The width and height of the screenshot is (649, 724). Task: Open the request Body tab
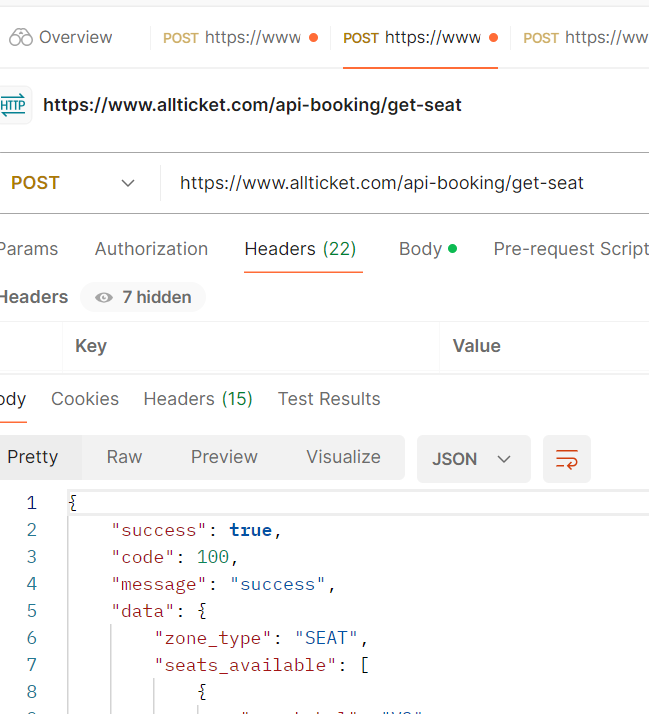(x=428, y=249)
